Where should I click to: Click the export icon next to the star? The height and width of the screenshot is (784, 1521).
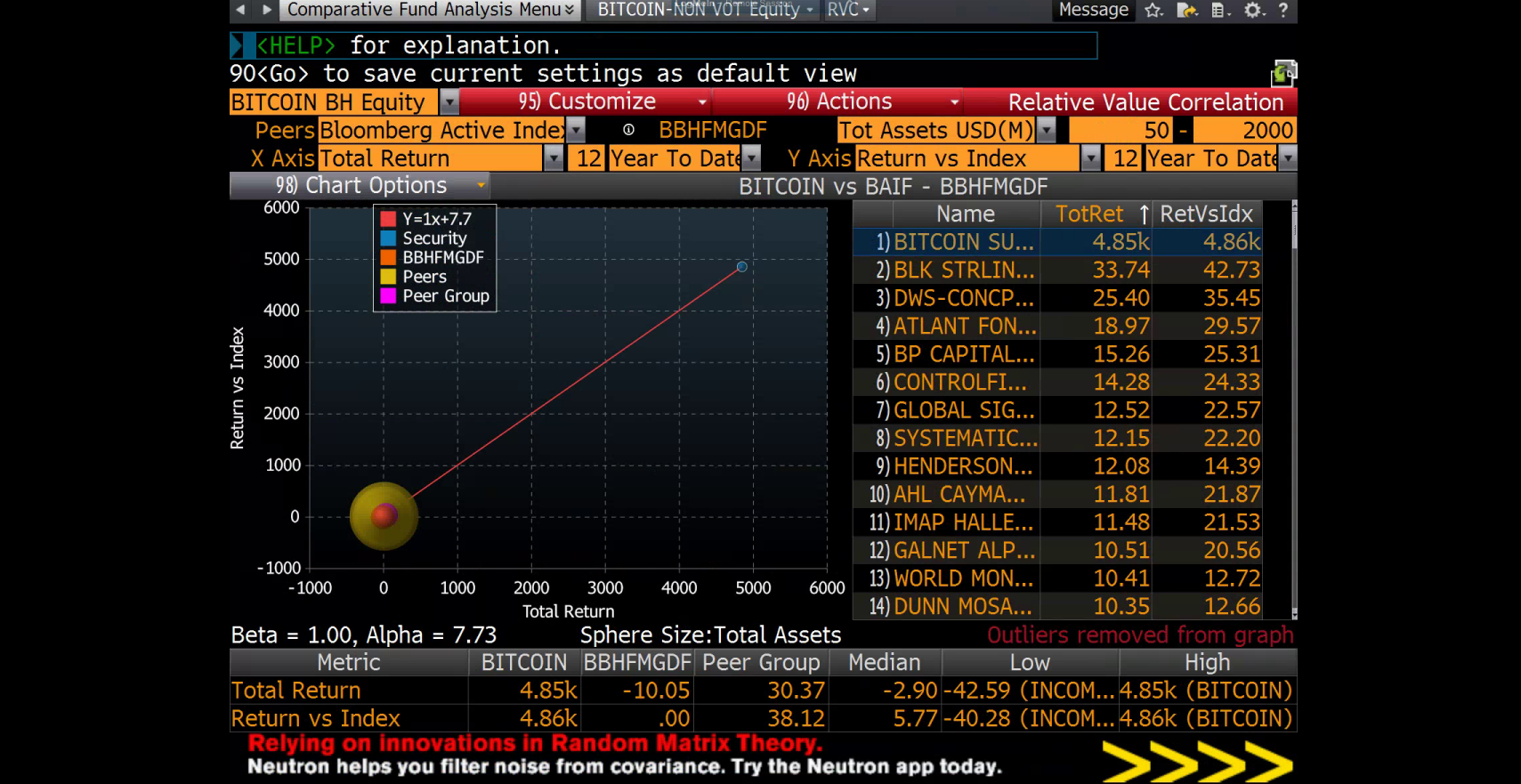(x=1187, y=10)
